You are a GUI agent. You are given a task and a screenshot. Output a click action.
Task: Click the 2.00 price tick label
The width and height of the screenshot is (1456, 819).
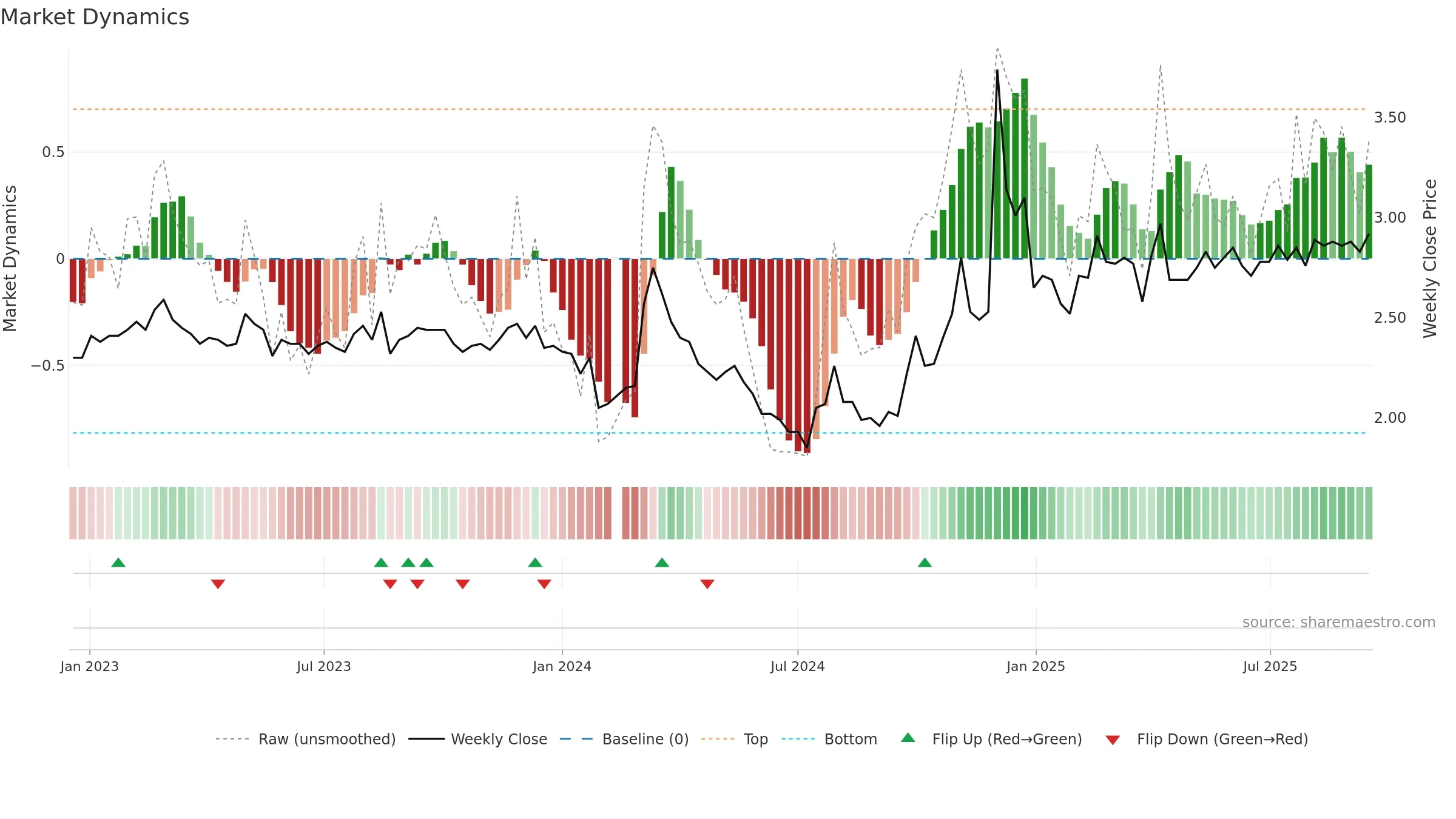coord(1390,417)
